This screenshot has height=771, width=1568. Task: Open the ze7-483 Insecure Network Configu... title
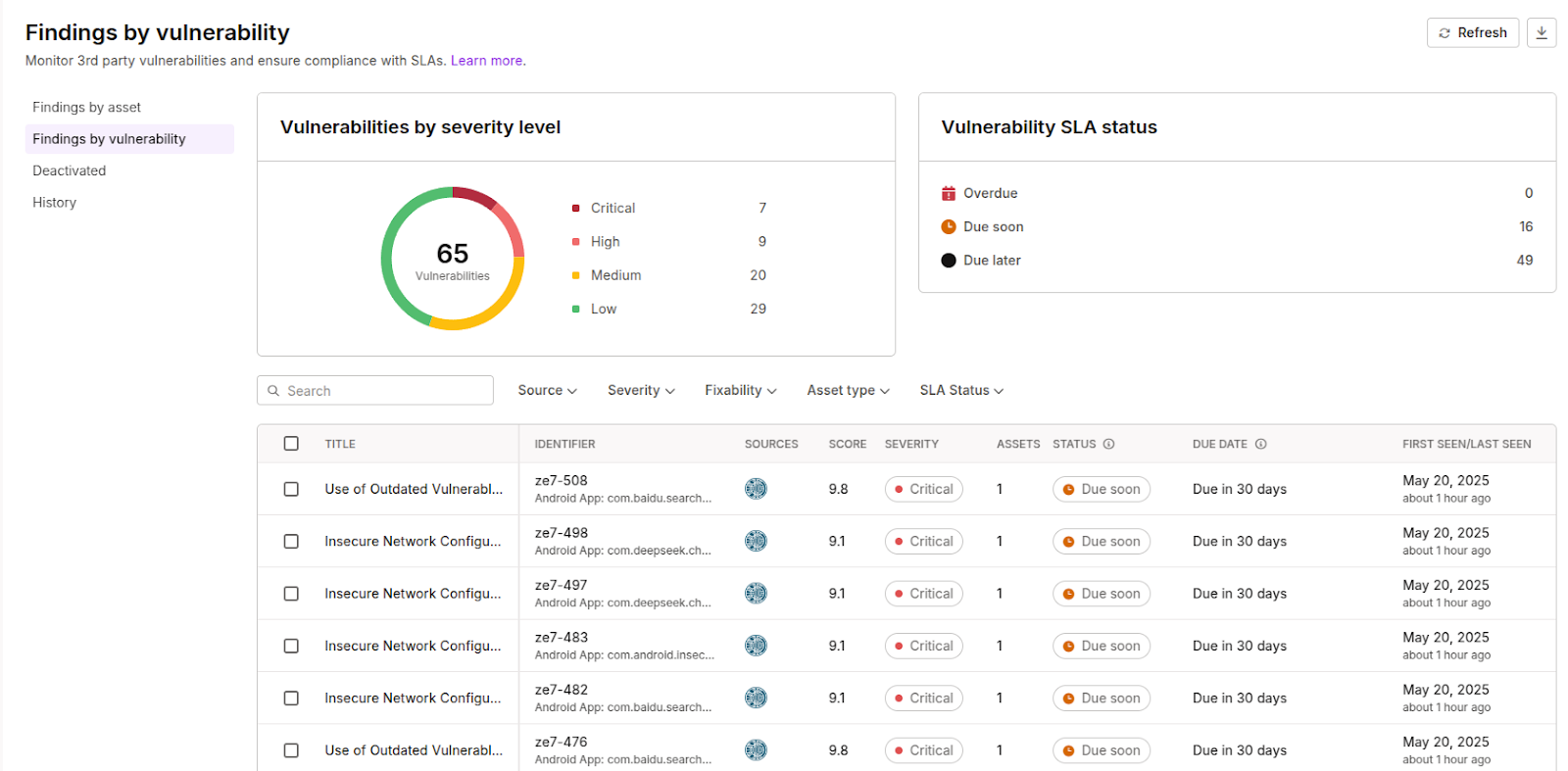click(413, 646)
